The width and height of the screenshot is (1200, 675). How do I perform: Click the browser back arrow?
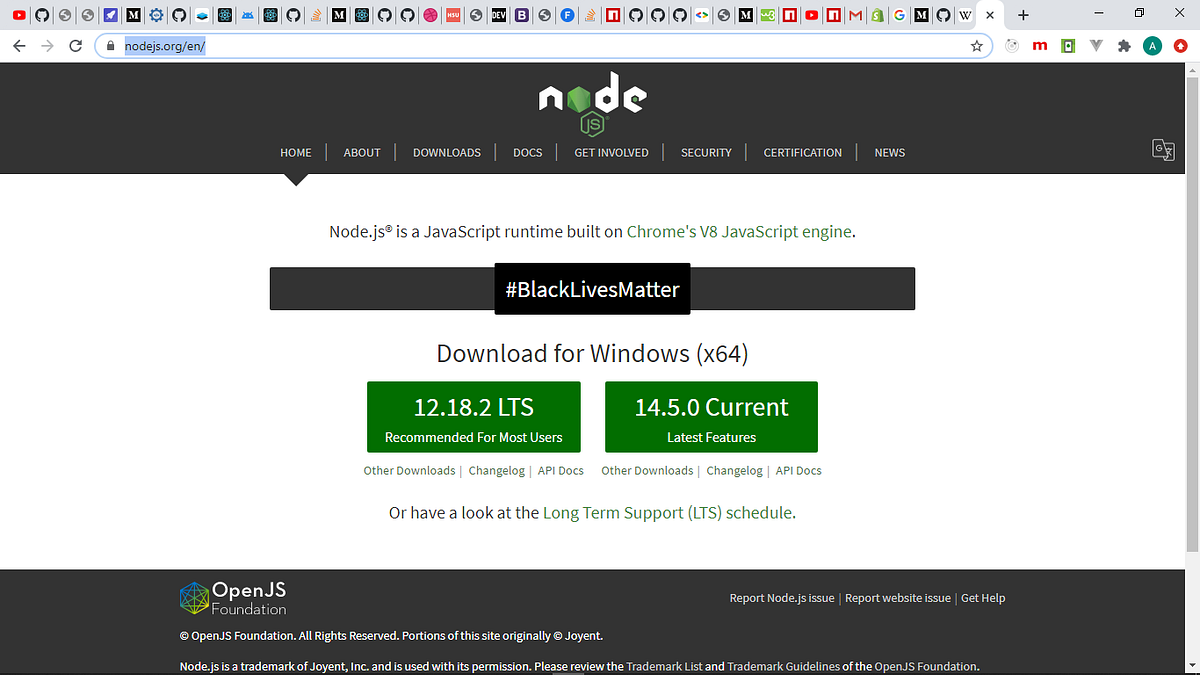click(19, 45)
